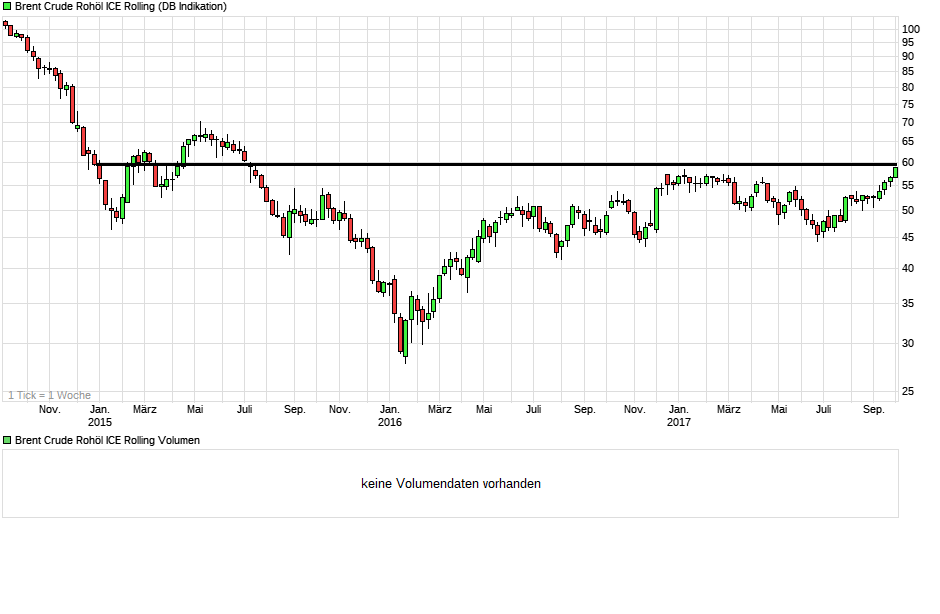Click the 'Juli' label after Mai 2017
The height and width of the screenshot is (614, 940).
tap(823, 410)
